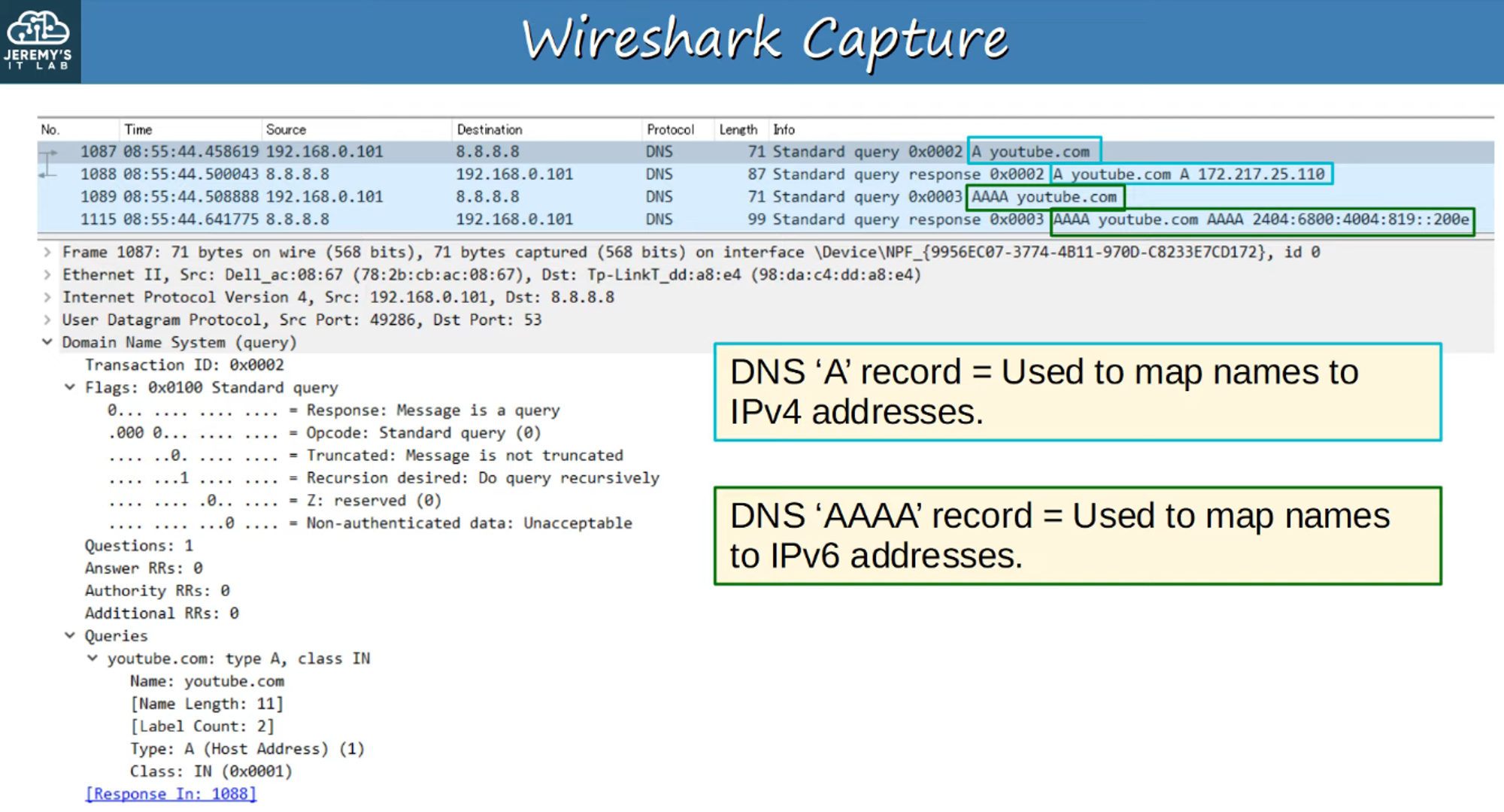Select Recursion desired flag line

[x=384, y=478]
